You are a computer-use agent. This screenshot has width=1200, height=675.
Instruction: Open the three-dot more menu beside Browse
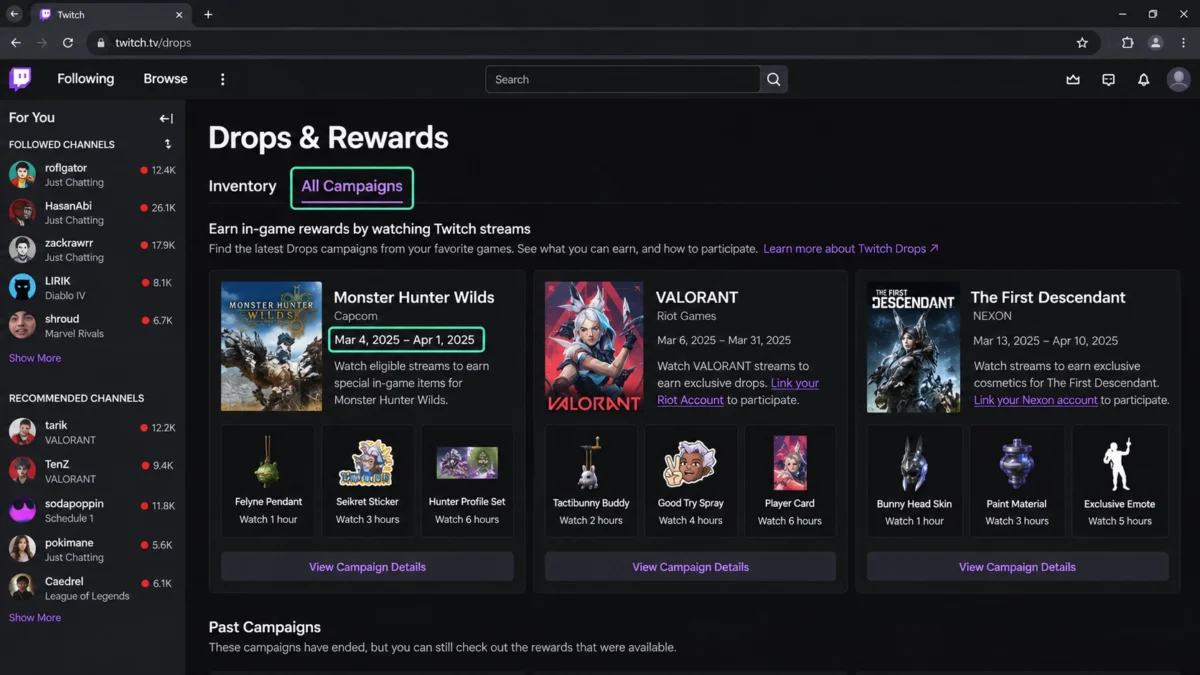223,79
